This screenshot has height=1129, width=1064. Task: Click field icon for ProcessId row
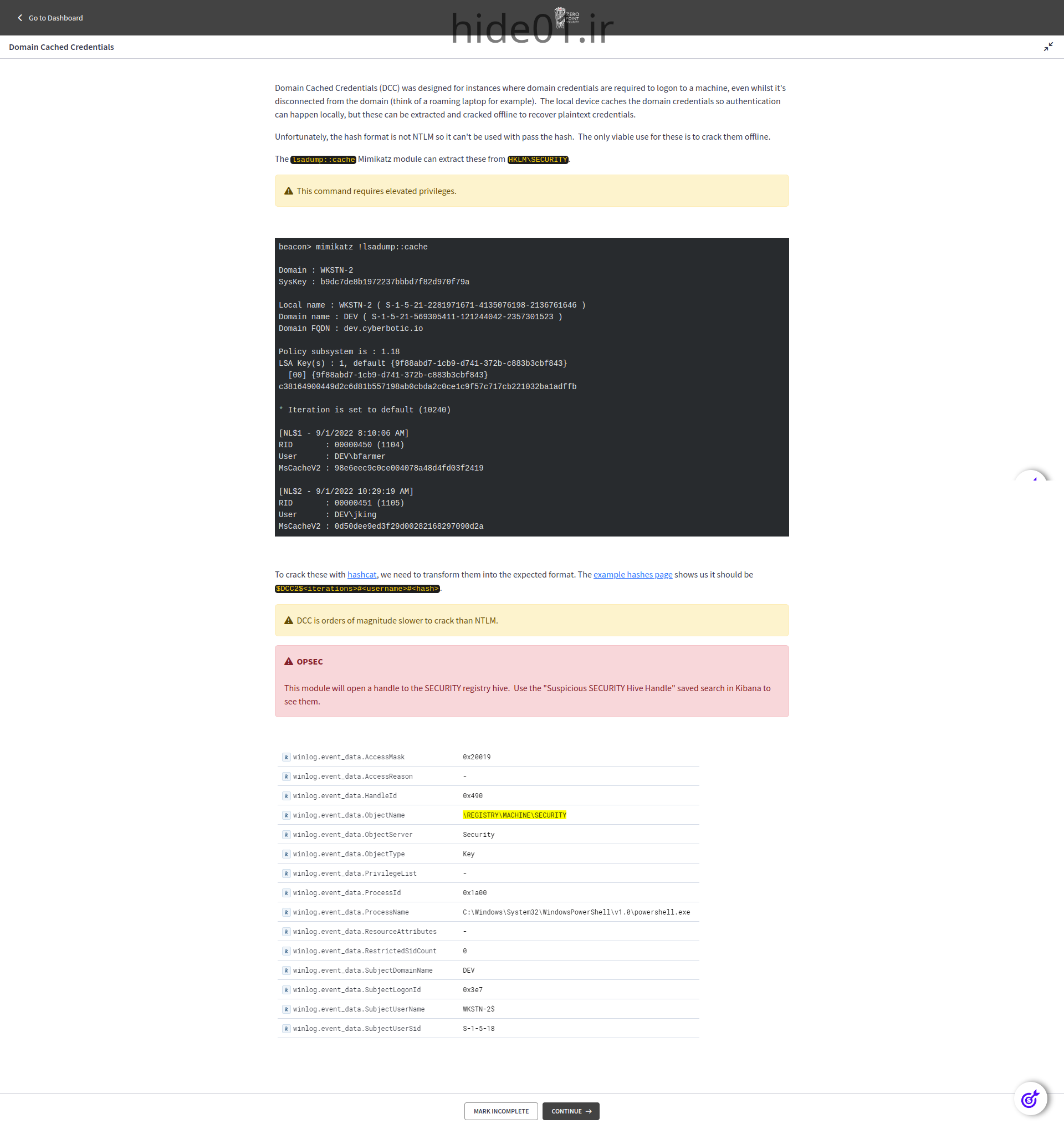[286, 893]
